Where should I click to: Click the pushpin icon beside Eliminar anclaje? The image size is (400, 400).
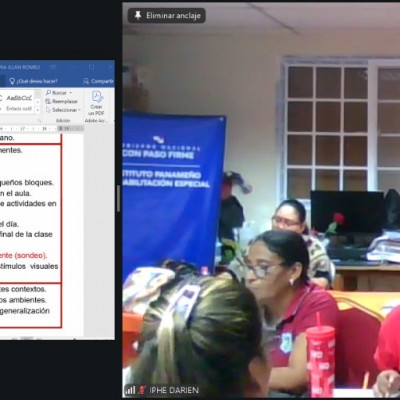point(138,15)
